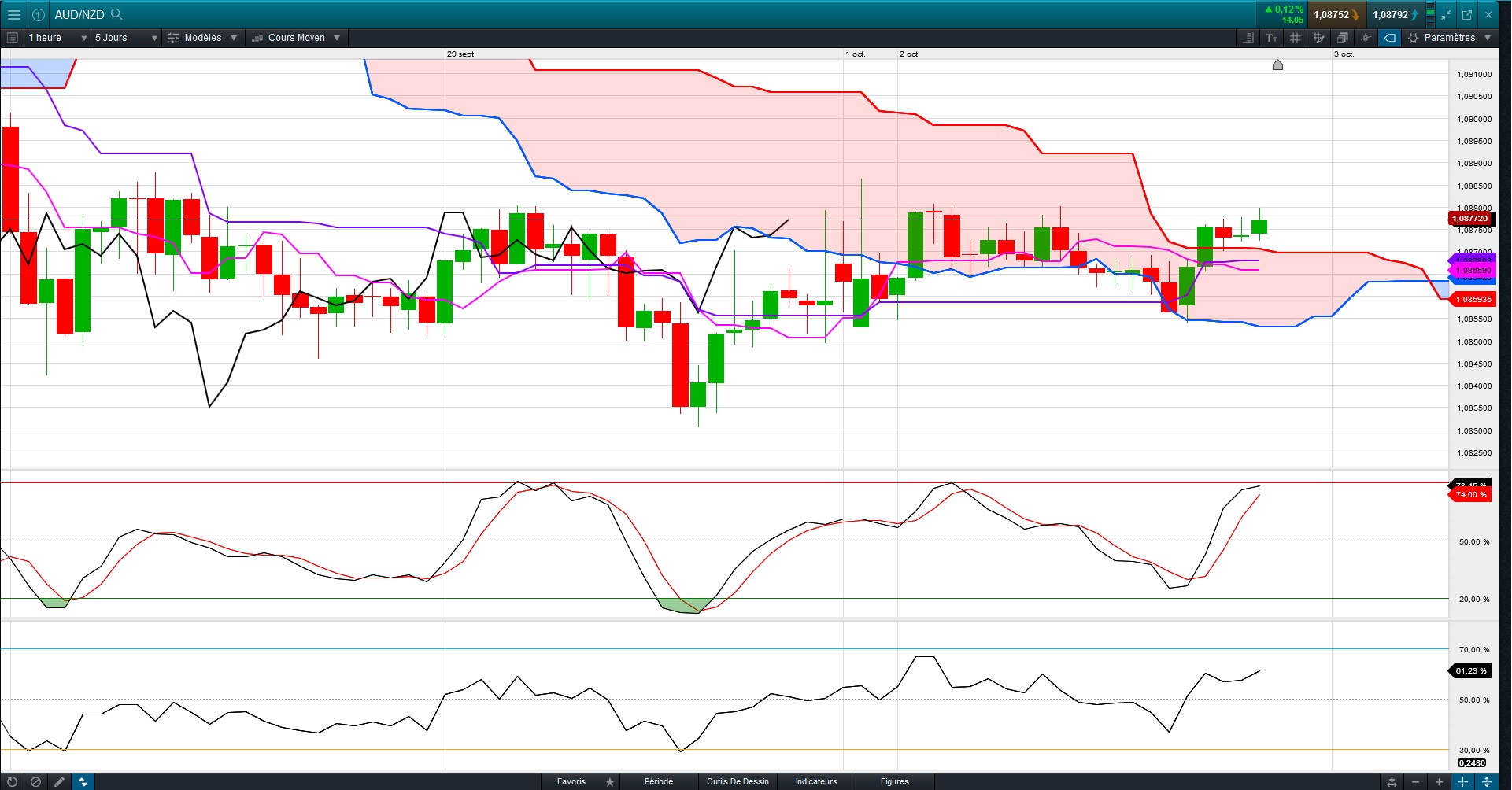Image resolution: width=1512 pixels, height=790 pixels.
Task: Open the grid color picker icon
Action: (1319, 38)
